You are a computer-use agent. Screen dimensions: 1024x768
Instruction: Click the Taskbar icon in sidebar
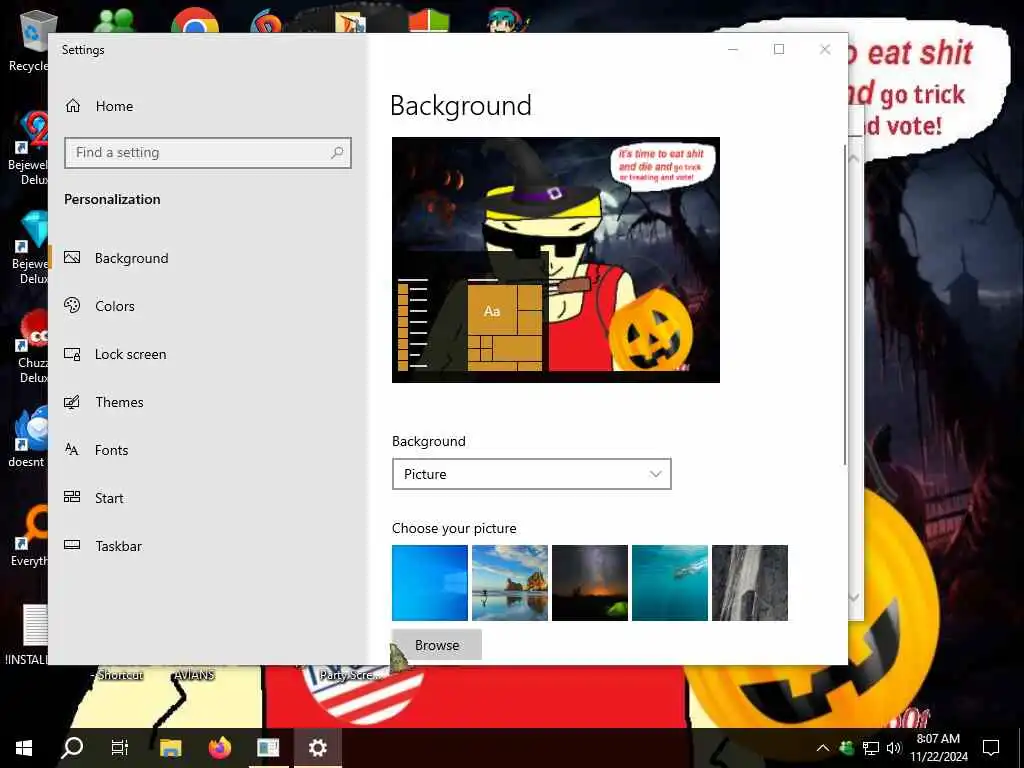tap(72, 545)
